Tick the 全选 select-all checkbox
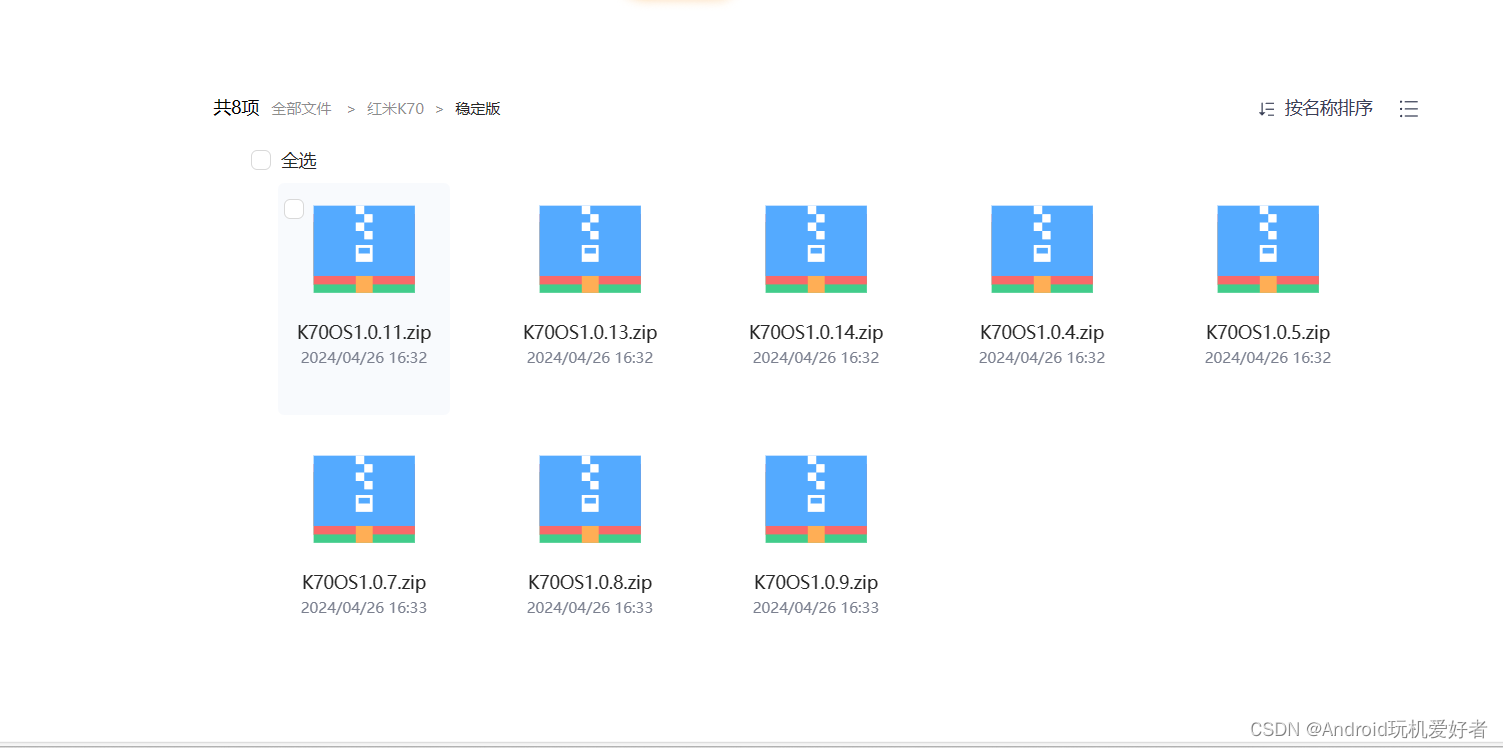The height and width of the screenshot is (748, 1503). 261,160
